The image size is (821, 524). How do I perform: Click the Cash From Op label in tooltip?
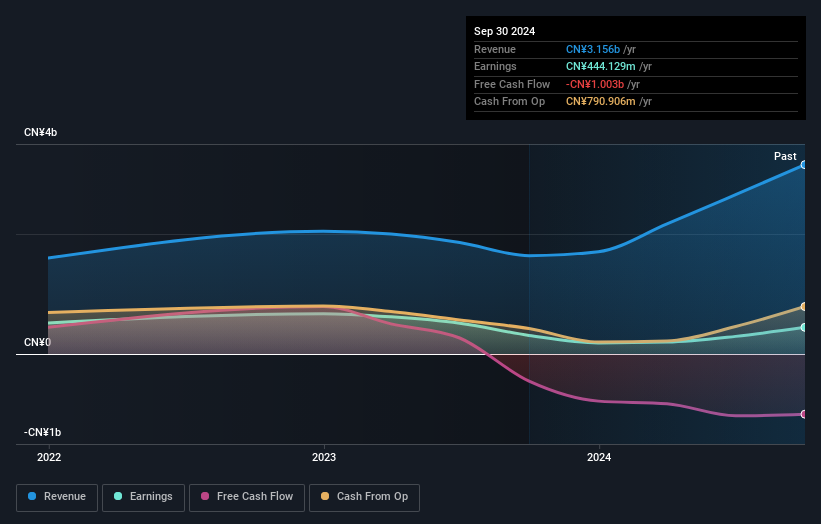(509, 102)
